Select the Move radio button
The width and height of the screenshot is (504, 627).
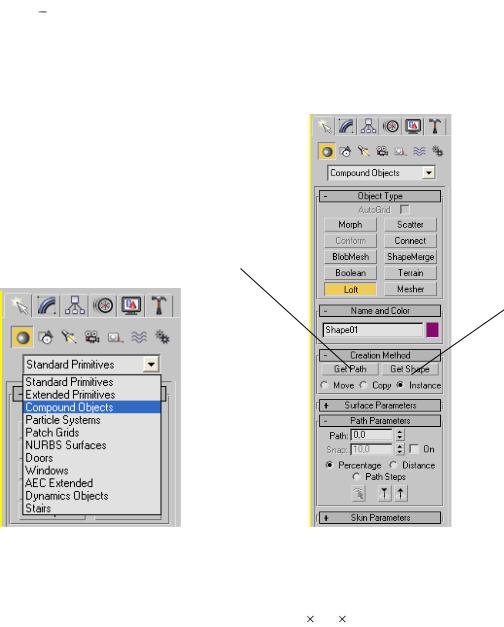click(324, 385)
